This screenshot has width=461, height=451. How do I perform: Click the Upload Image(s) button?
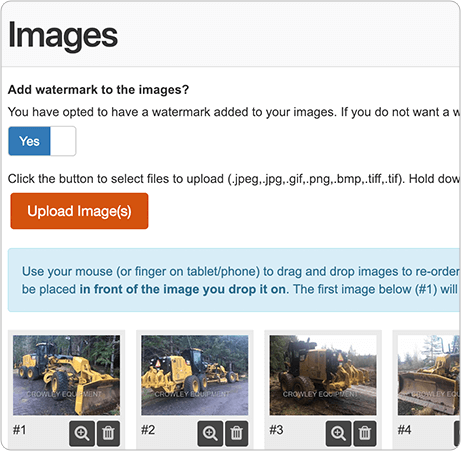point(79,211)
